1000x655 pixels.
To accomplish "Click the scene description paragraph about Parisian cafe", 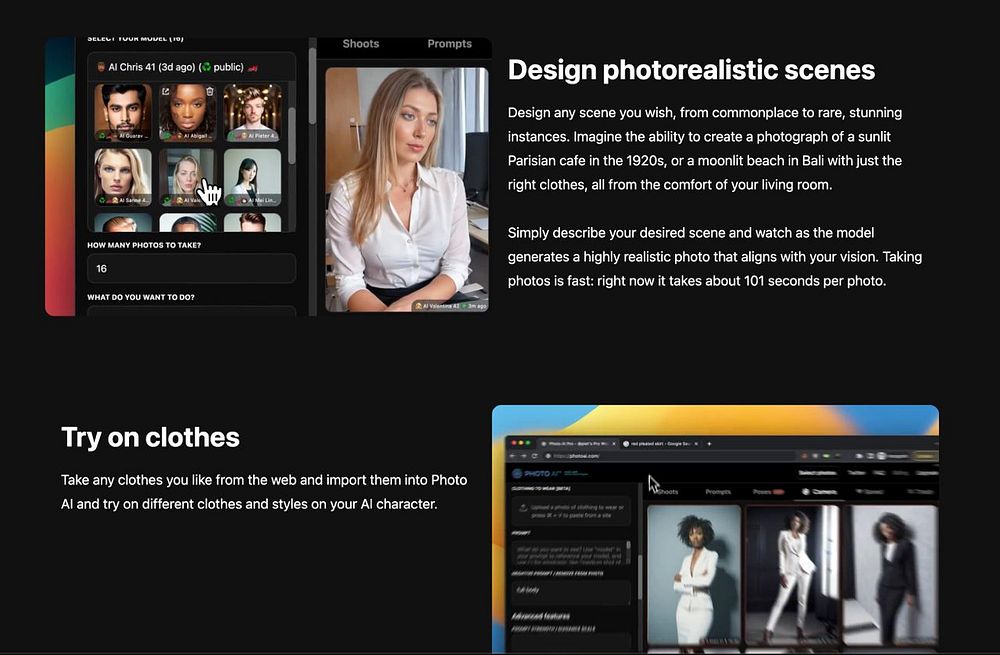I will click(x=705, y=149).
